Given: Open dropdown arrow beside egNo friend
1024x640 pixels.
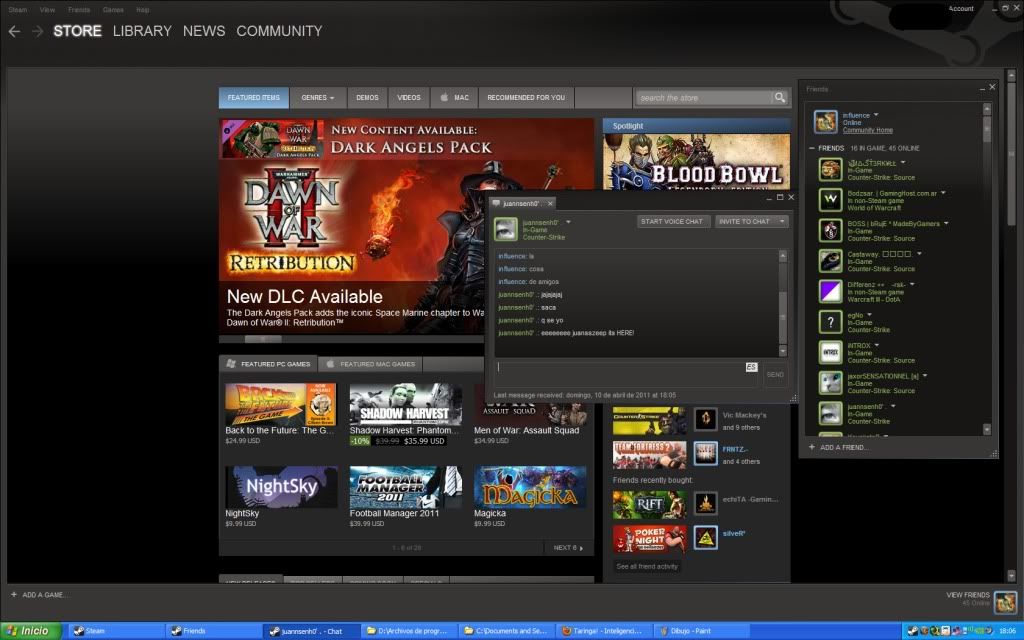Looking at the screenshot, I should 869,315.
